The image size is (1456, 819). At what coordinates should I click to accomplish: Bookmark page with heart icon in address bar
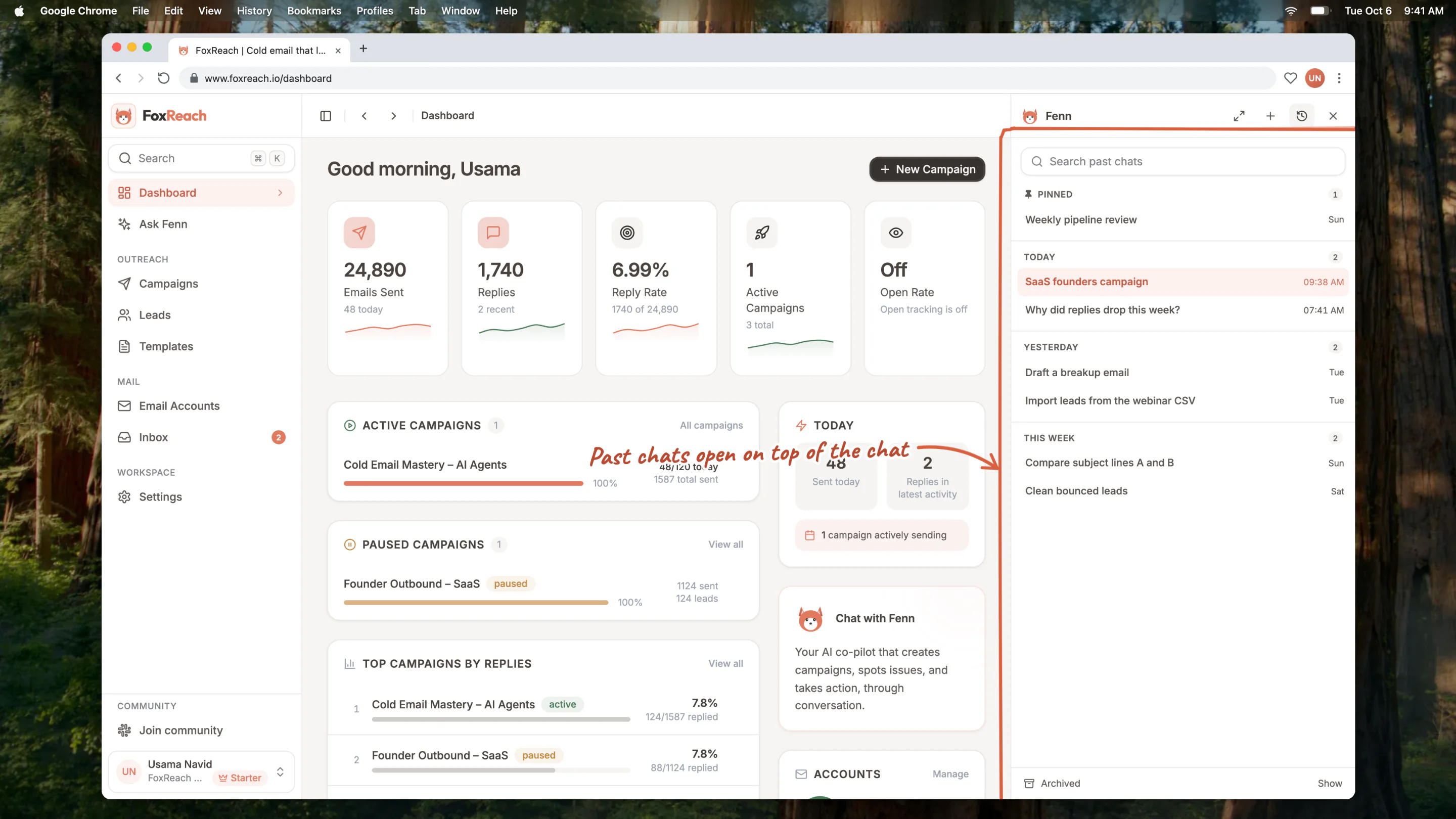pos(1290,78)
